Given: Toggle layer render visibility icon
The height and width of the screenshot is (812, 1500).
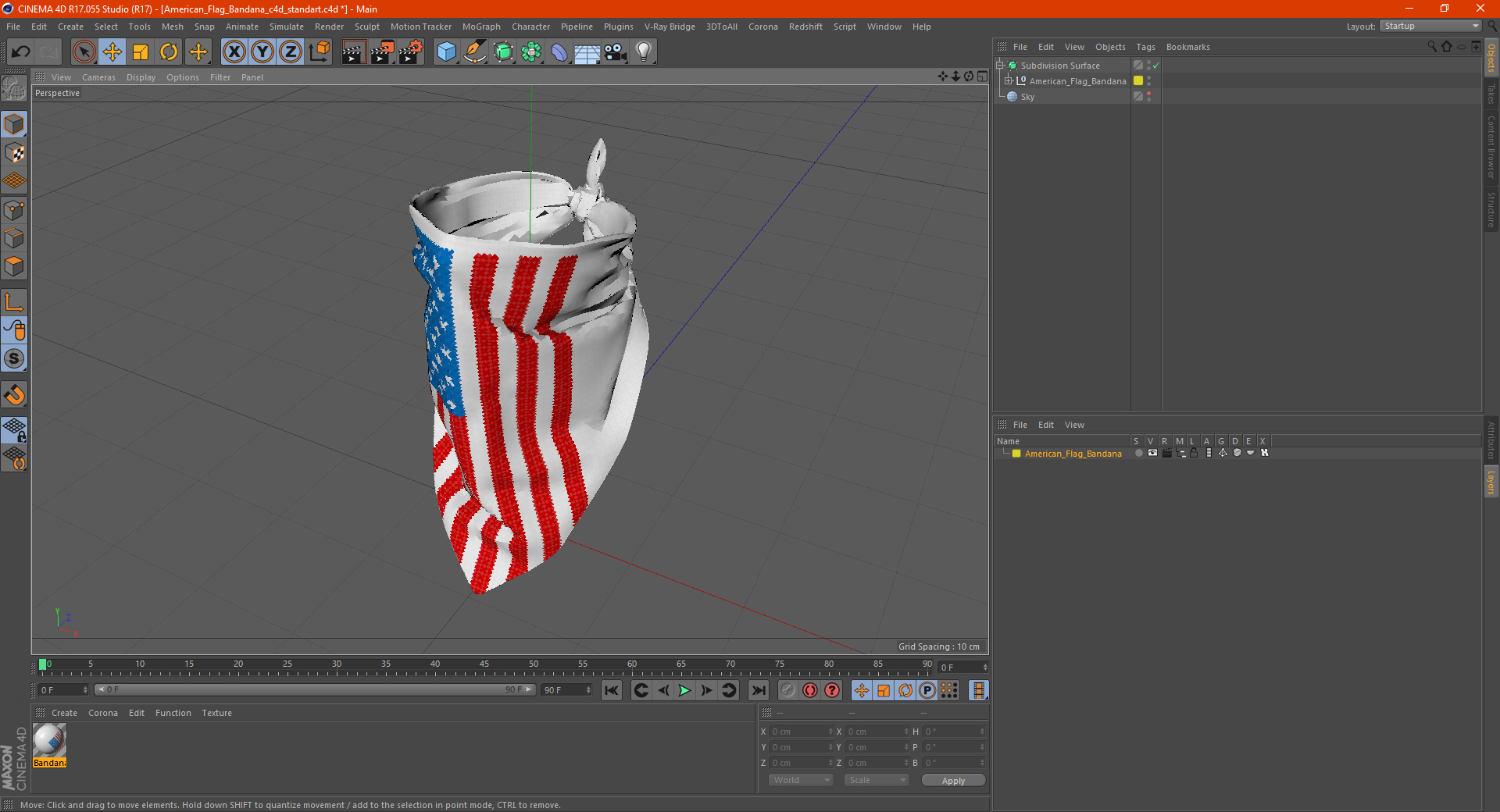Looking at the screenshot, I should pos(1166,453).
